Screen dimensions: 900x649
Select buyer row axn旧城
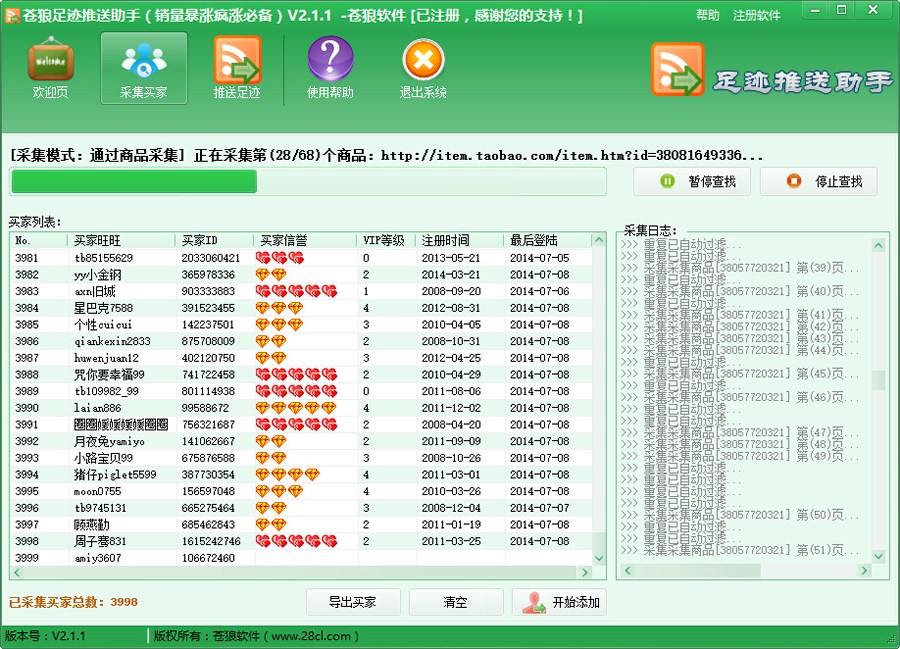(301, 292)
